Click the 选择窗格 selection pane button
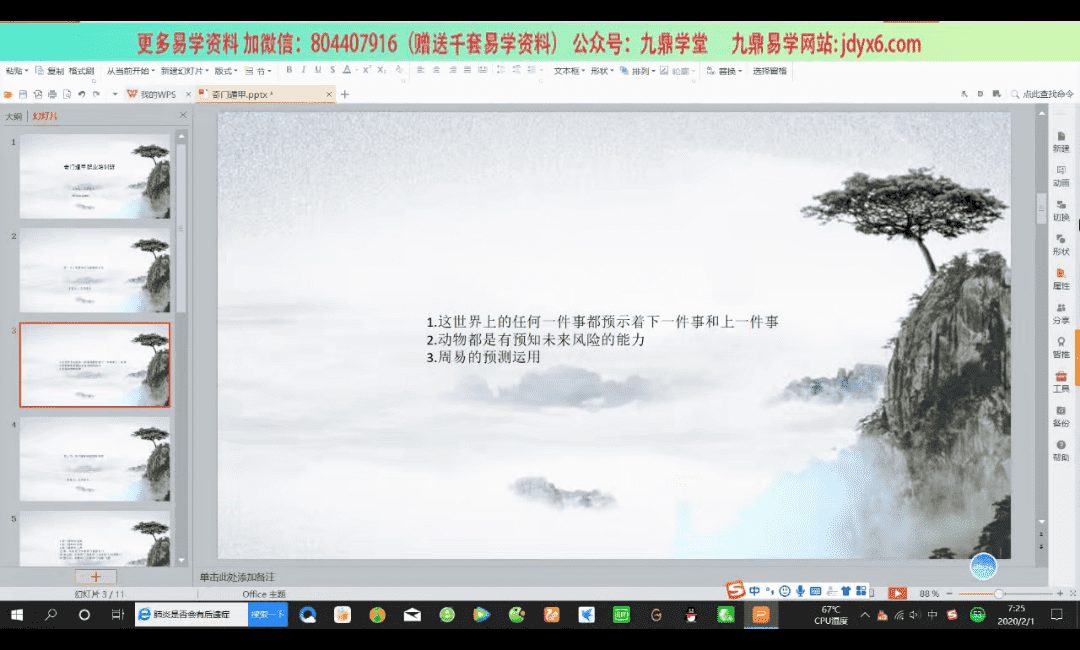1080x650 pixels. click(x=769, y=71)
